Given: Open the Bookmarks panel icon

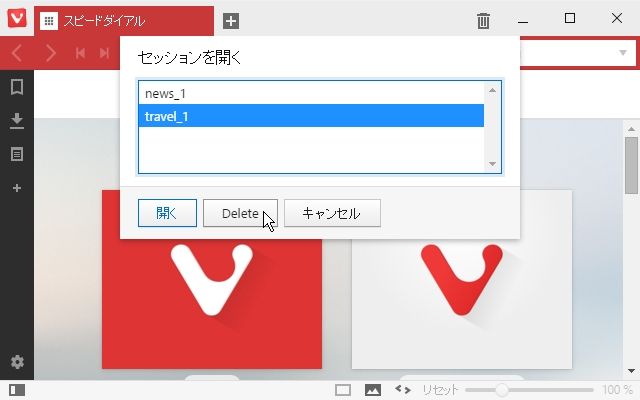Looking at the screenshot, I should coord(17,87).
